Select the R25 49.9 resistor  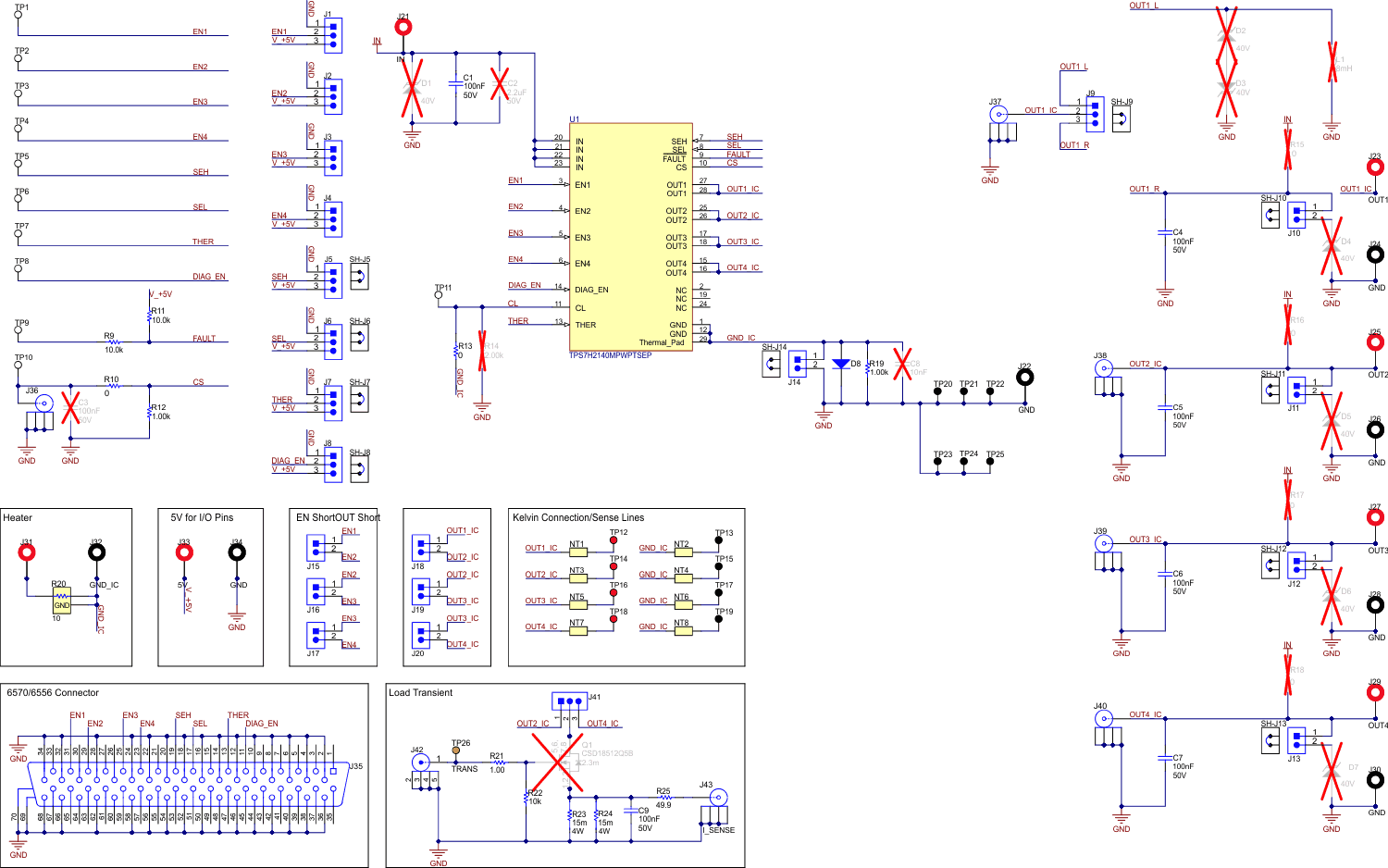pos(664,798)
